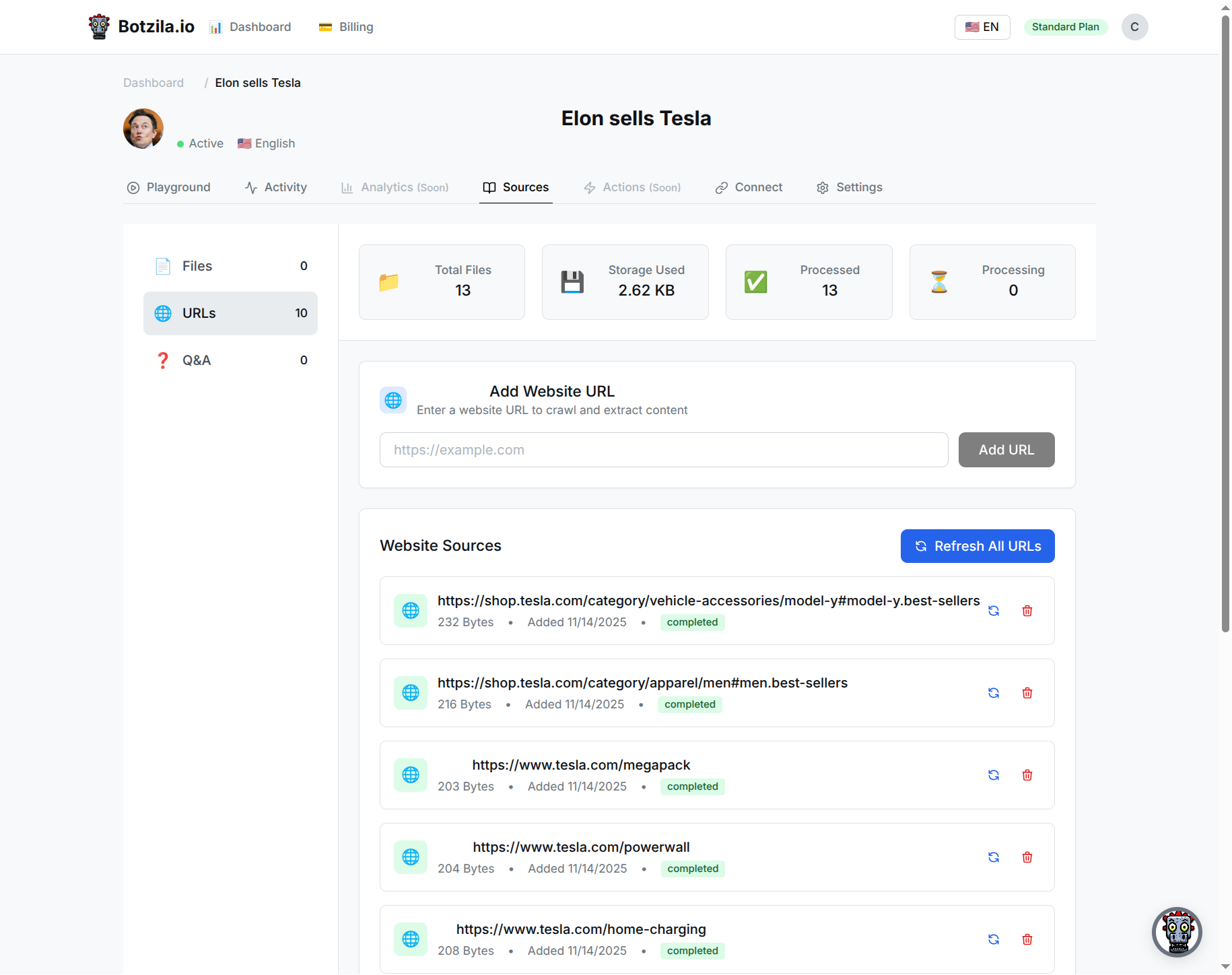Image resolution: width=1232 pixels, height=975 pixels.
Task: Delete the model-y best-sellers URL
Action: pyautogui.click(x=1027, y=611)
